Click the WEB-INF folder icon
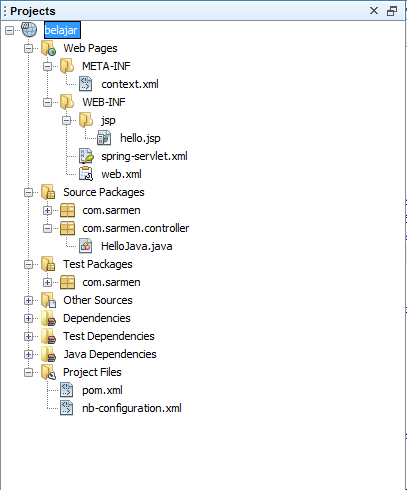 click(67, 102)
